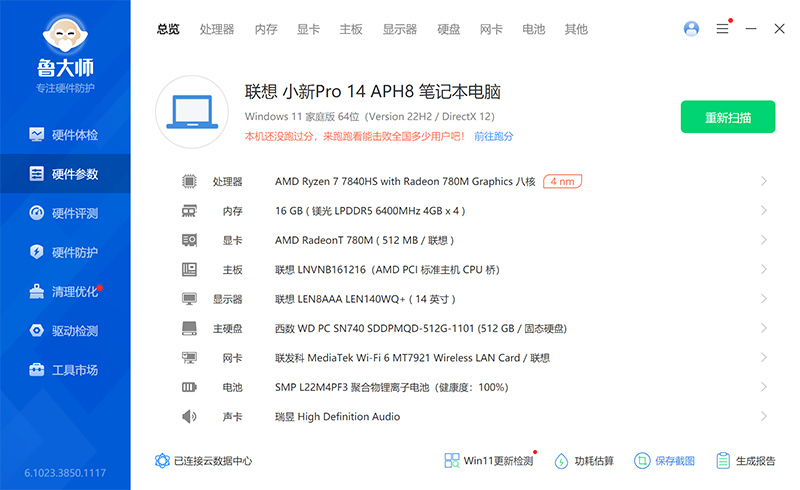Image resolution: width=800 pixels, height=490 pixels.
Task: Click the 硬件体检 sidebar icon
Action: tap(36, 135)
